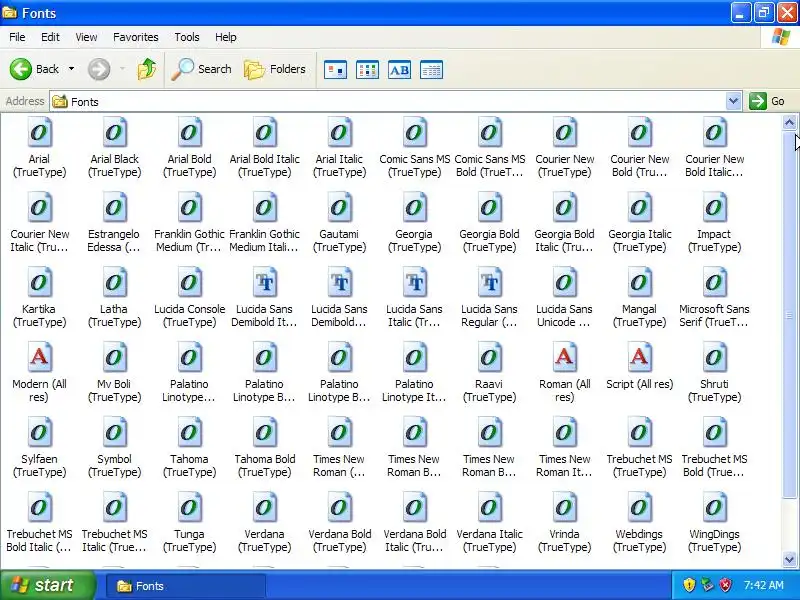Click the Vrinda (TrueType) label
This screenshot has height=600, width=800.
pos(564,540)
